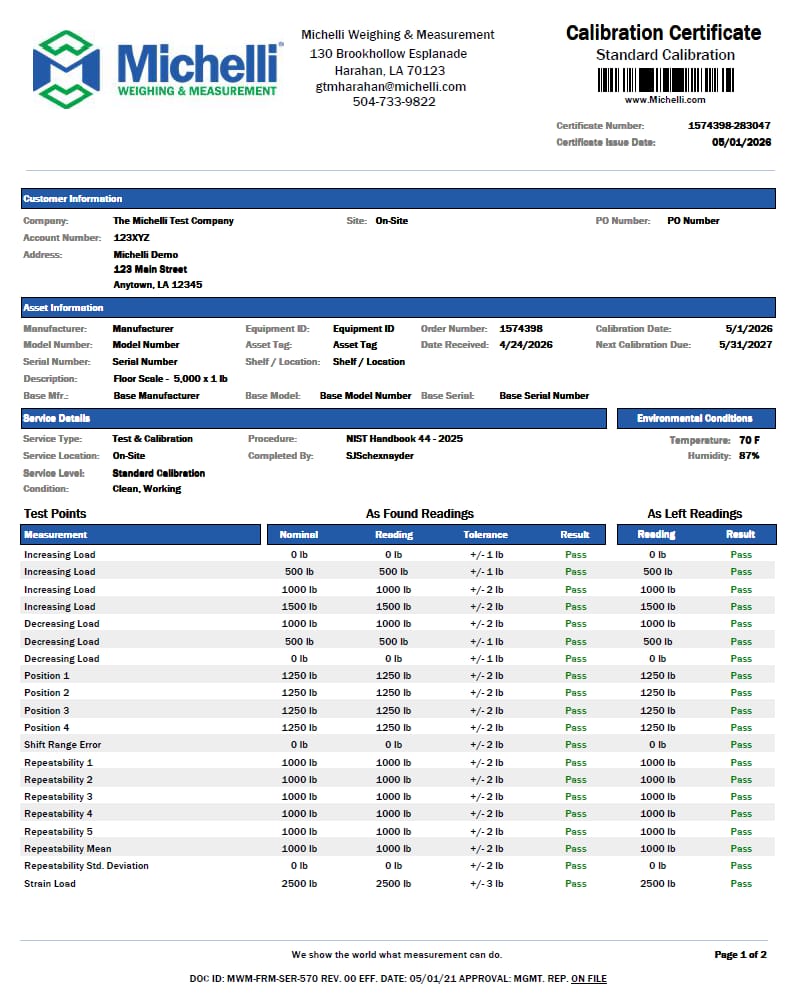This screenshot has width=791, height=1002.
Task: Click the Equipment ID value
Action: [x=364, y=328]
